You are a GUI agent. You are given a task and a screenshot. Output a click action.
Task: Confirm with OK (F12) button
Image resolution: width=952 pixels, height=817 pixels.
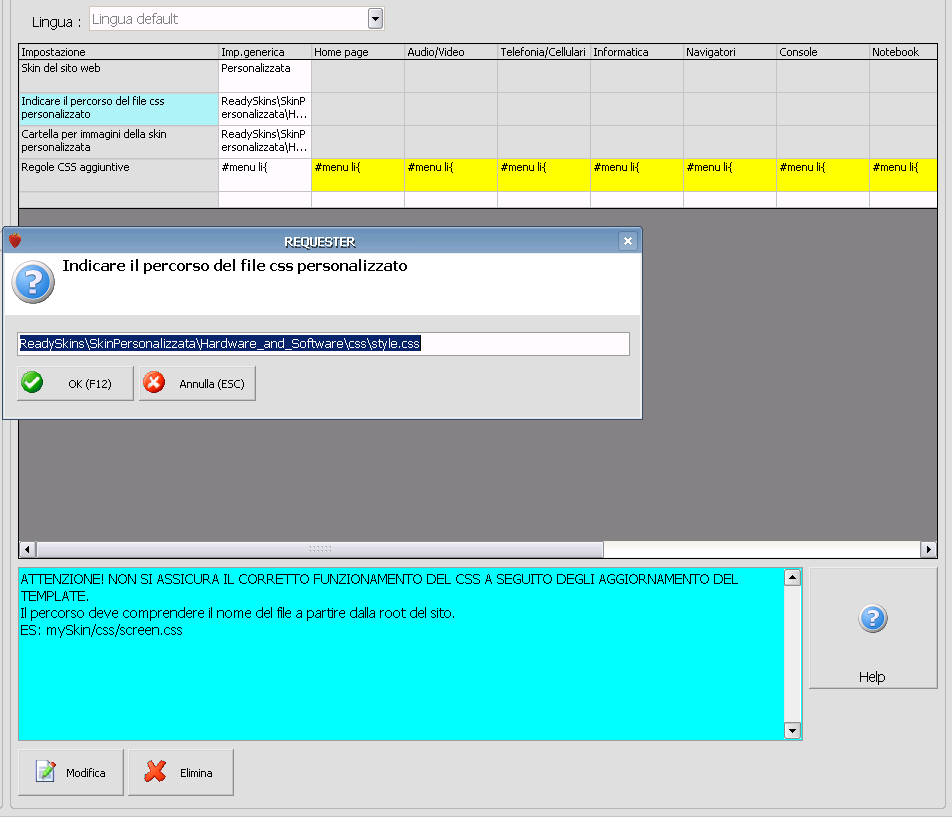pyautogui.click(x=75, y=384)
